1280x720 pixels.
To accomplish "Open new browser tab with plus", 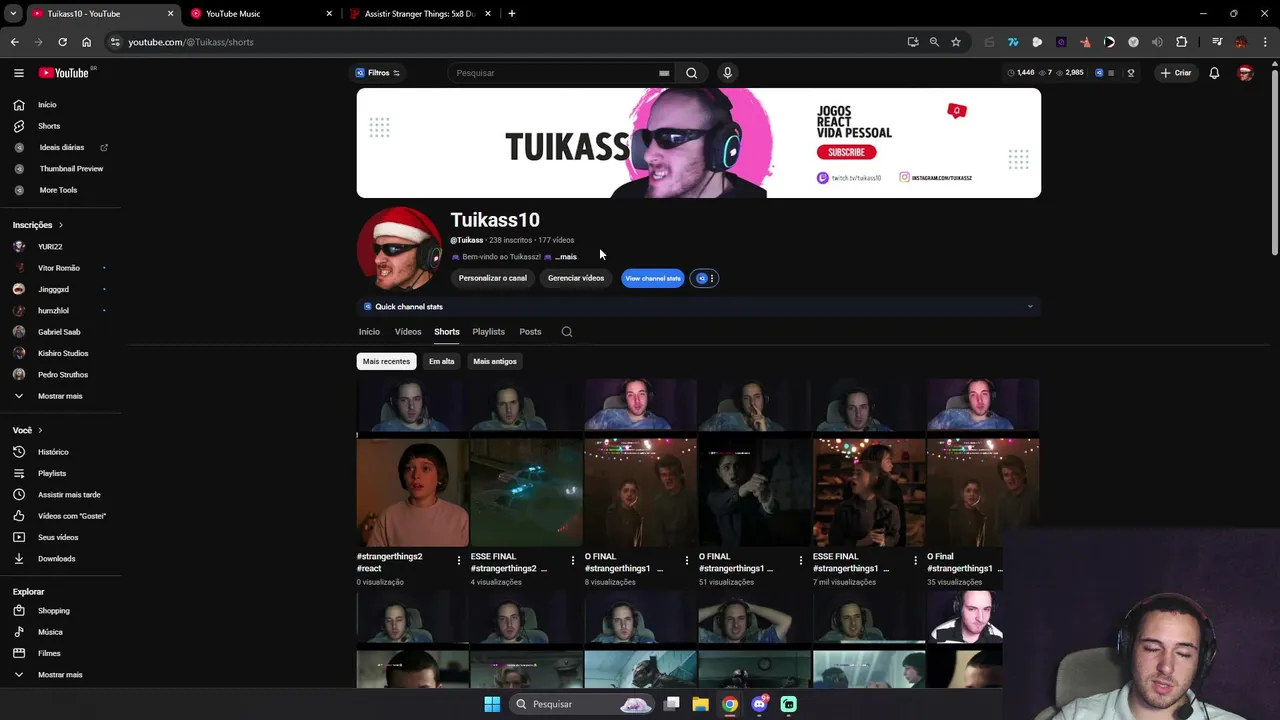I will [511, 14].
